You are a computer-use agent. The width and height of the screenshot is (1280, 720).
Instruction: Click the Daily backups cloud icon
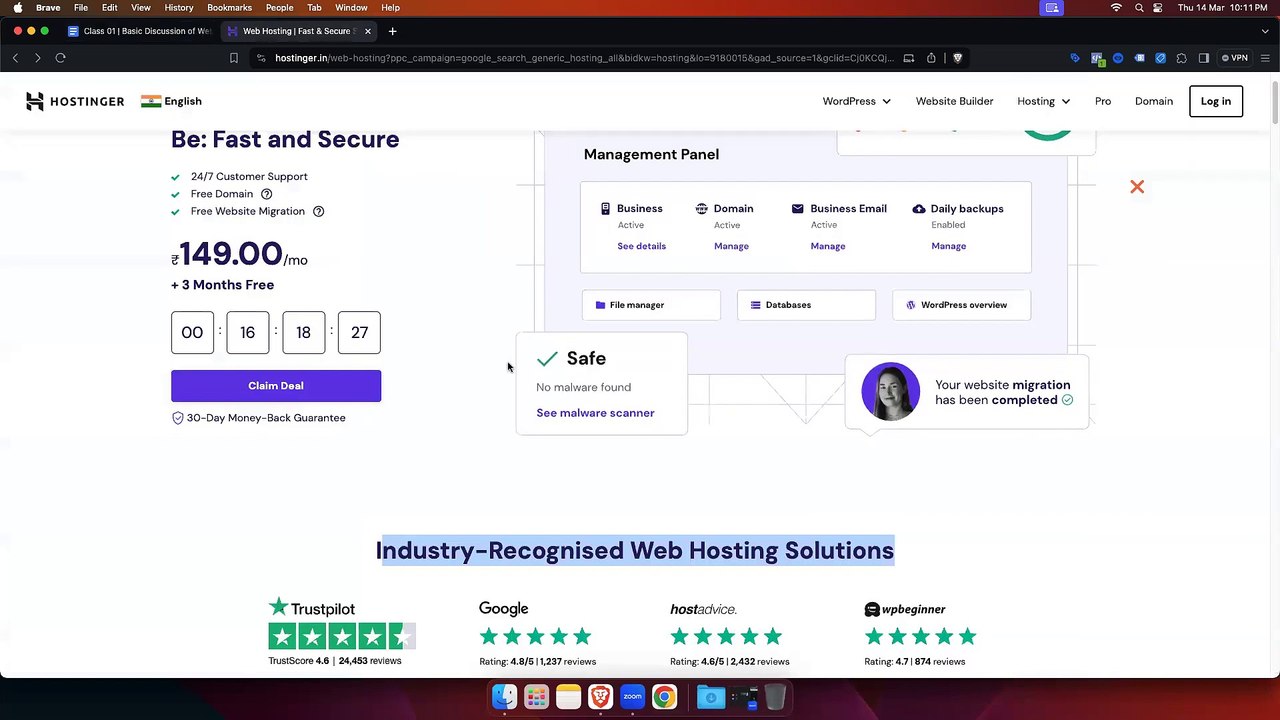click(918, 209)
